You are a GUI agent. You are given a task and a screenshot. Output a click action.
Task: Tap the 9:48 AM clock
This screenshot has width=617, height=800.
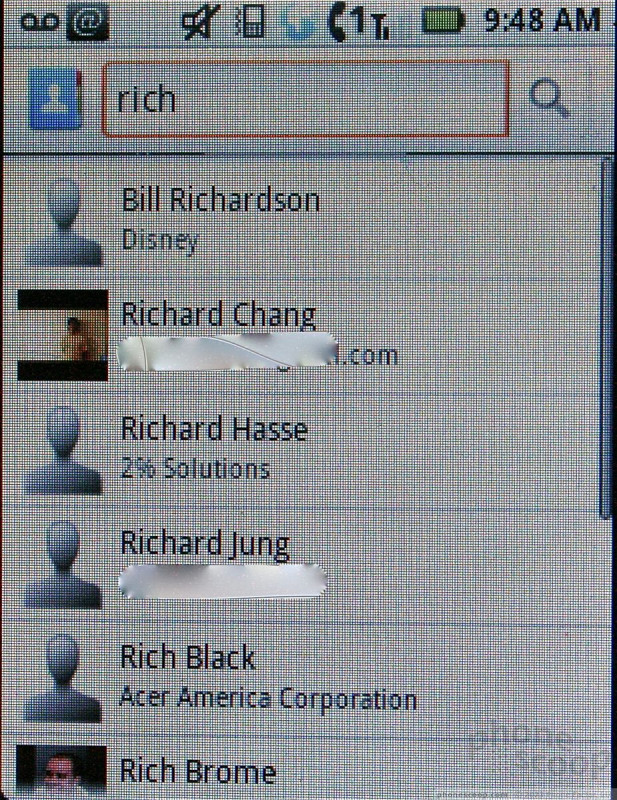(x=541, y=21)
